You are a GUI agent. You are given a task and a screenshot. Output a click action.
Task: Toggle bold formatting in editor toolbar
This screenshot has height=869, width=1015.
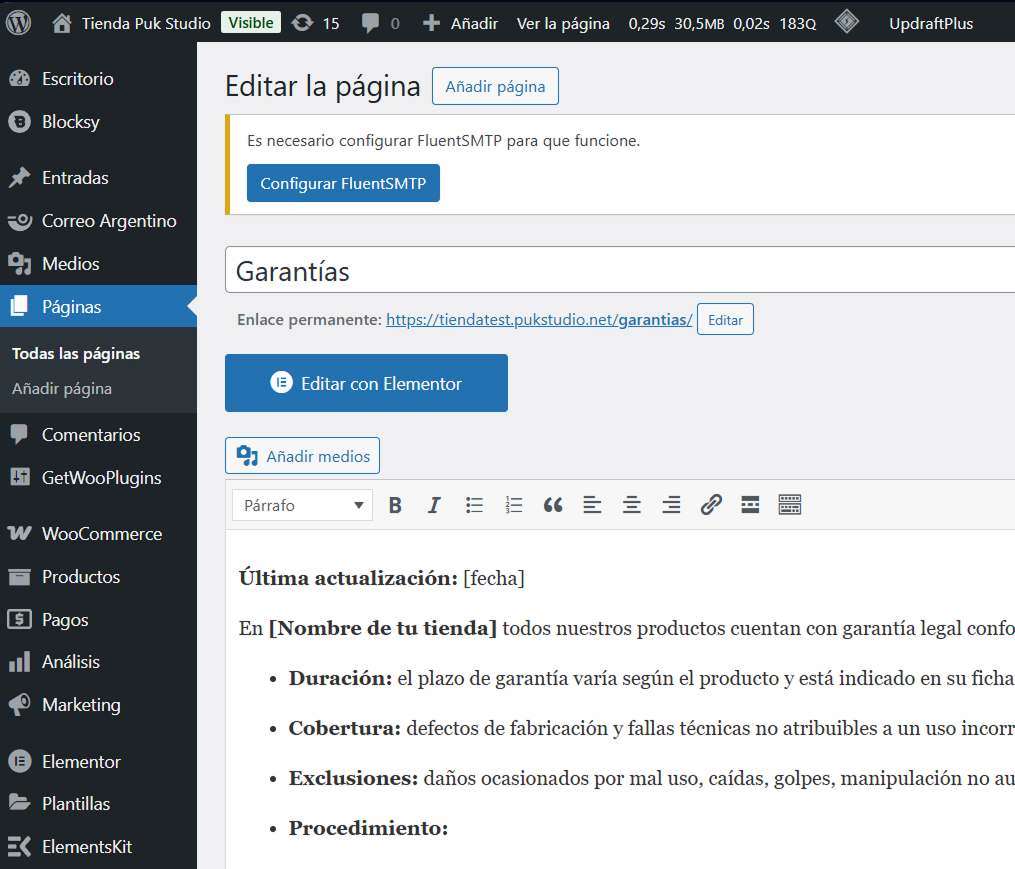[x=395, y=506]
